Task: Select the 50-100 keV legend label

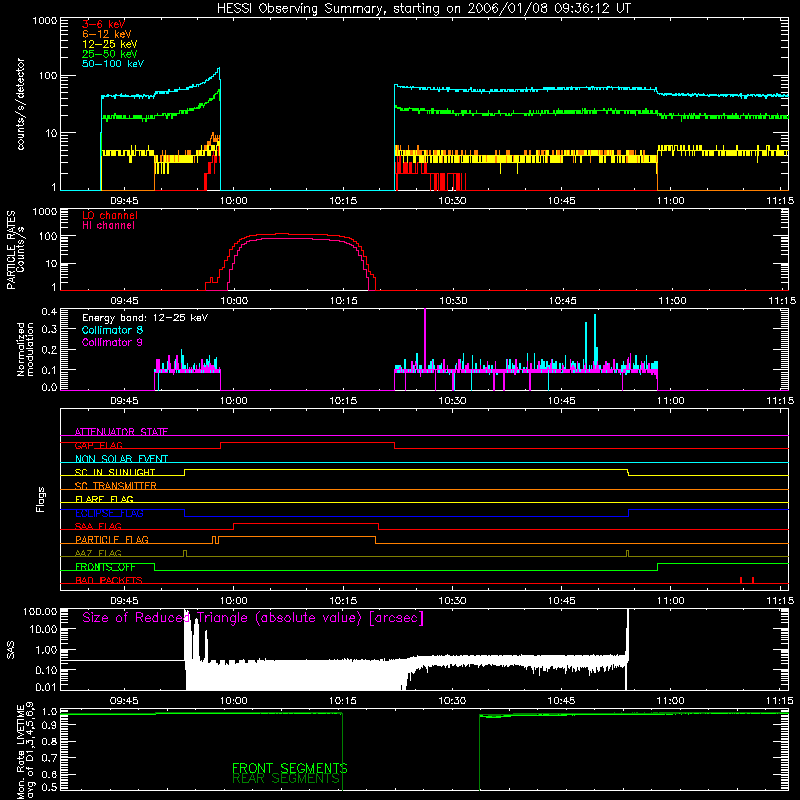Action: [113, 64]
